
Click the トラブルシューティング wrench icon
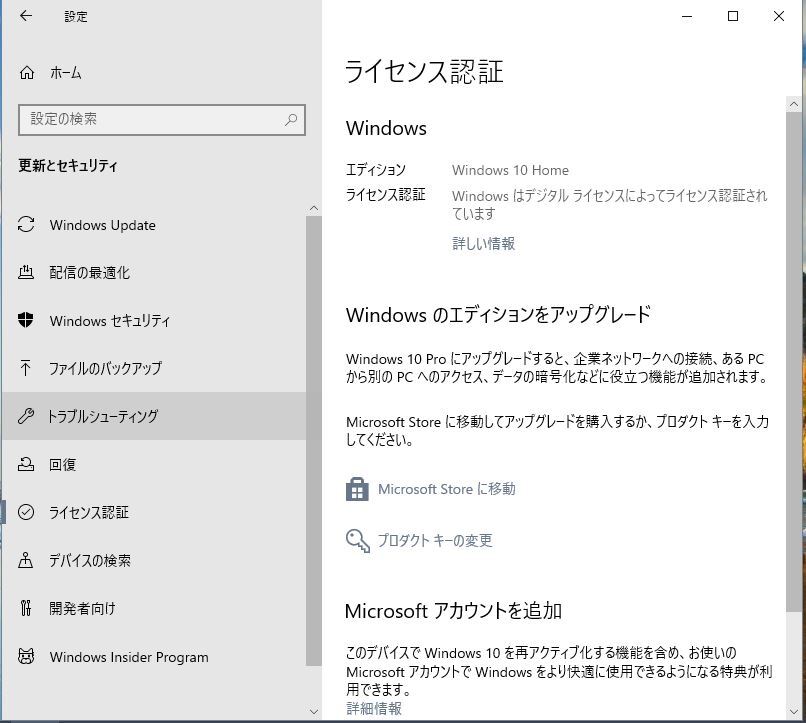pos(26,416)
